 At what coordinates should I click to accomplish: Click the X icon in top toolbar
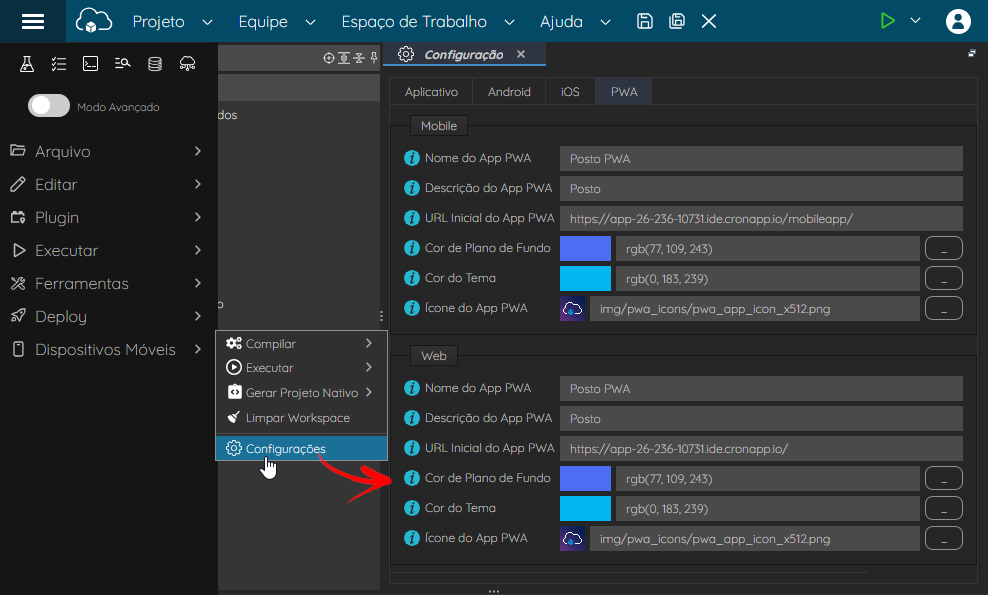pyautogui.click(x=709, y=21)
